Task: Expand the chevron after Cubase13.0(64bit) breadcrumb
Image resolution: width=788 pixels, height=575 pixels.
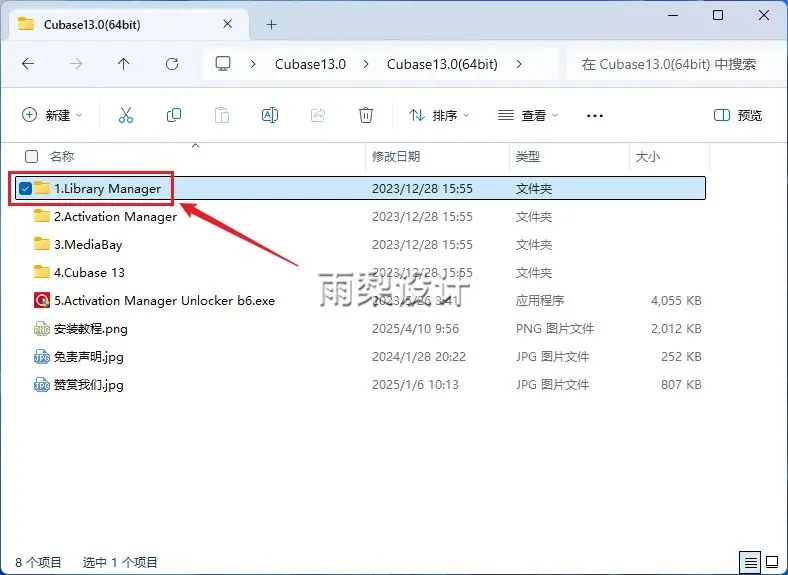Action: [x=519, y=64]
